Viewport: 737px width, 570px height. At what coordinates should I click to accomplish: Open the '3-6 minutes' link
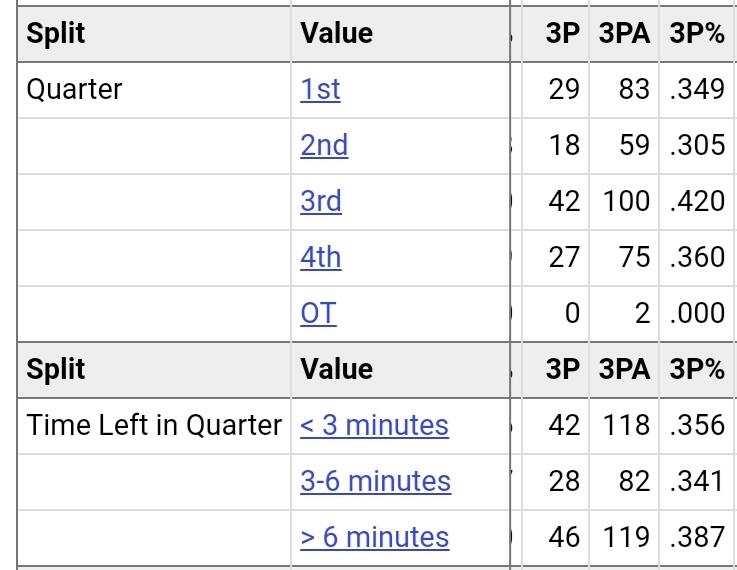(375, 481)
